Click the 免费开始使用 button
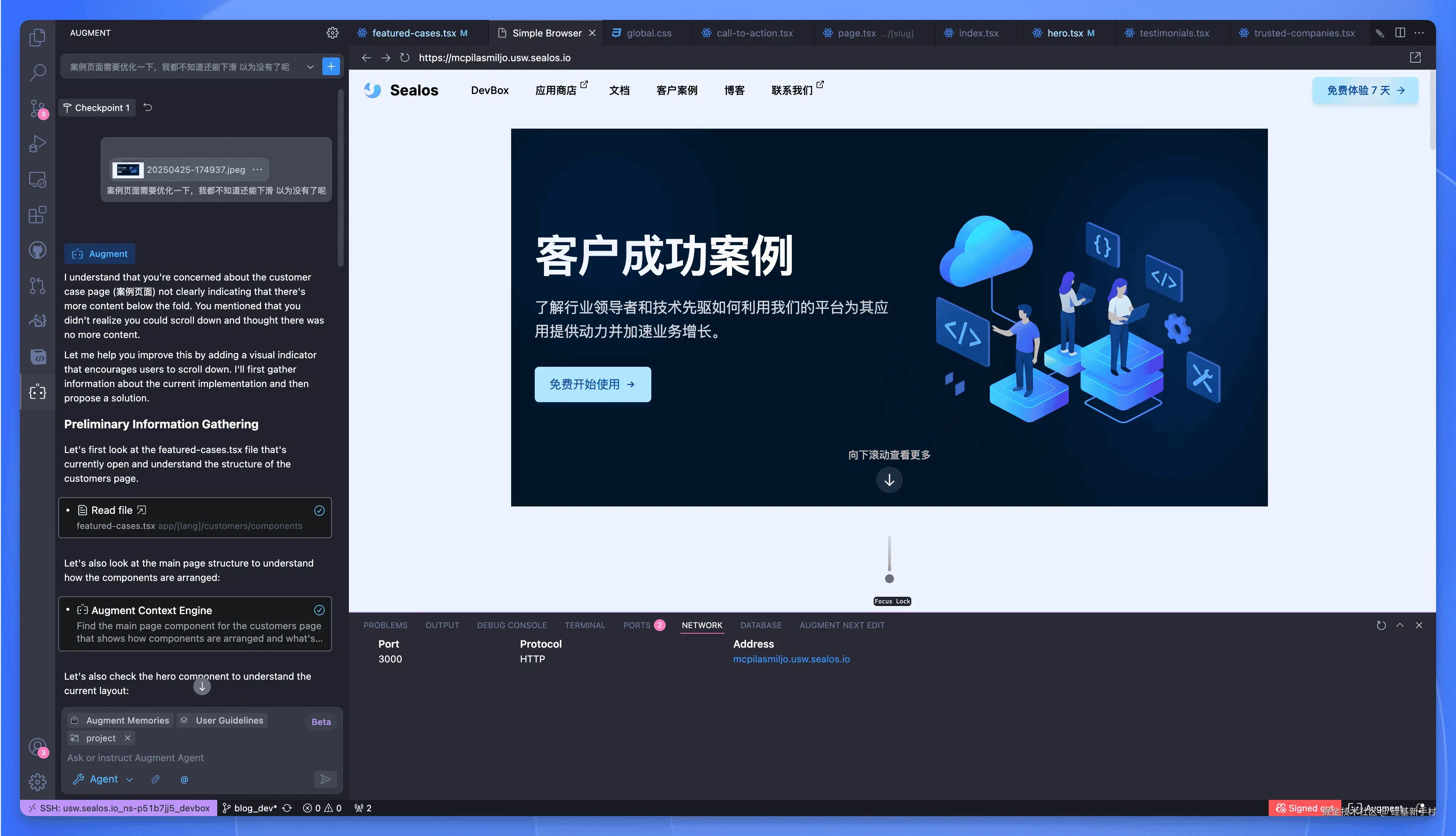Viewport: 1456px width, 836px height. tap(592, 384)
